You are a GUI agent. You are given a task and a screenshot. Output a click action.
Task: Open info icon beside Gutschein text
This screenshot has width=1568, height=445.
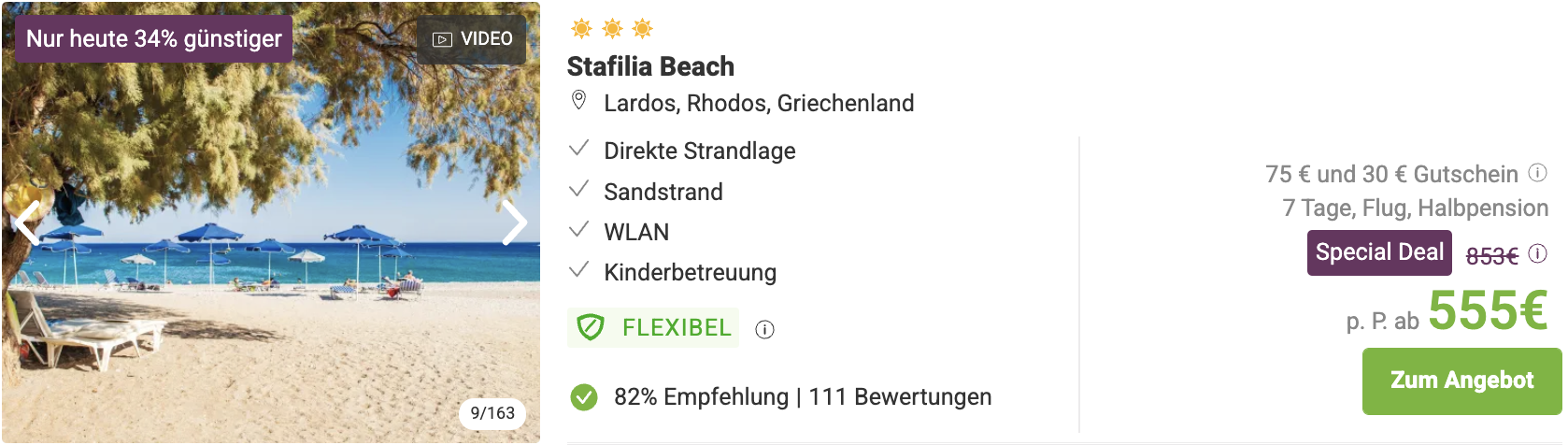[1537, 173]
